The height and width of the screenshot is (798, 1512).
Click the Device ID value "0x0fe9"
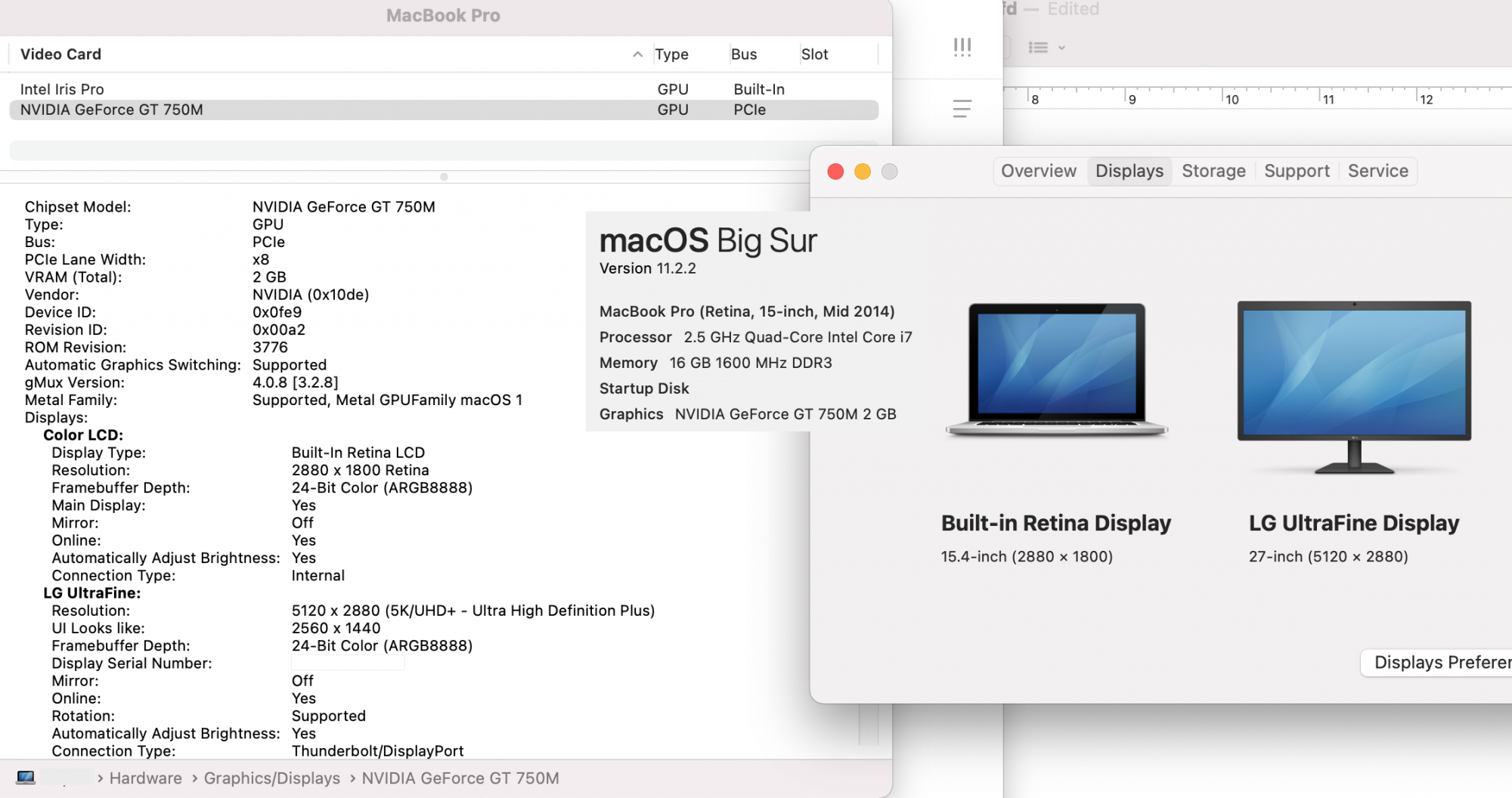point(277,312)
